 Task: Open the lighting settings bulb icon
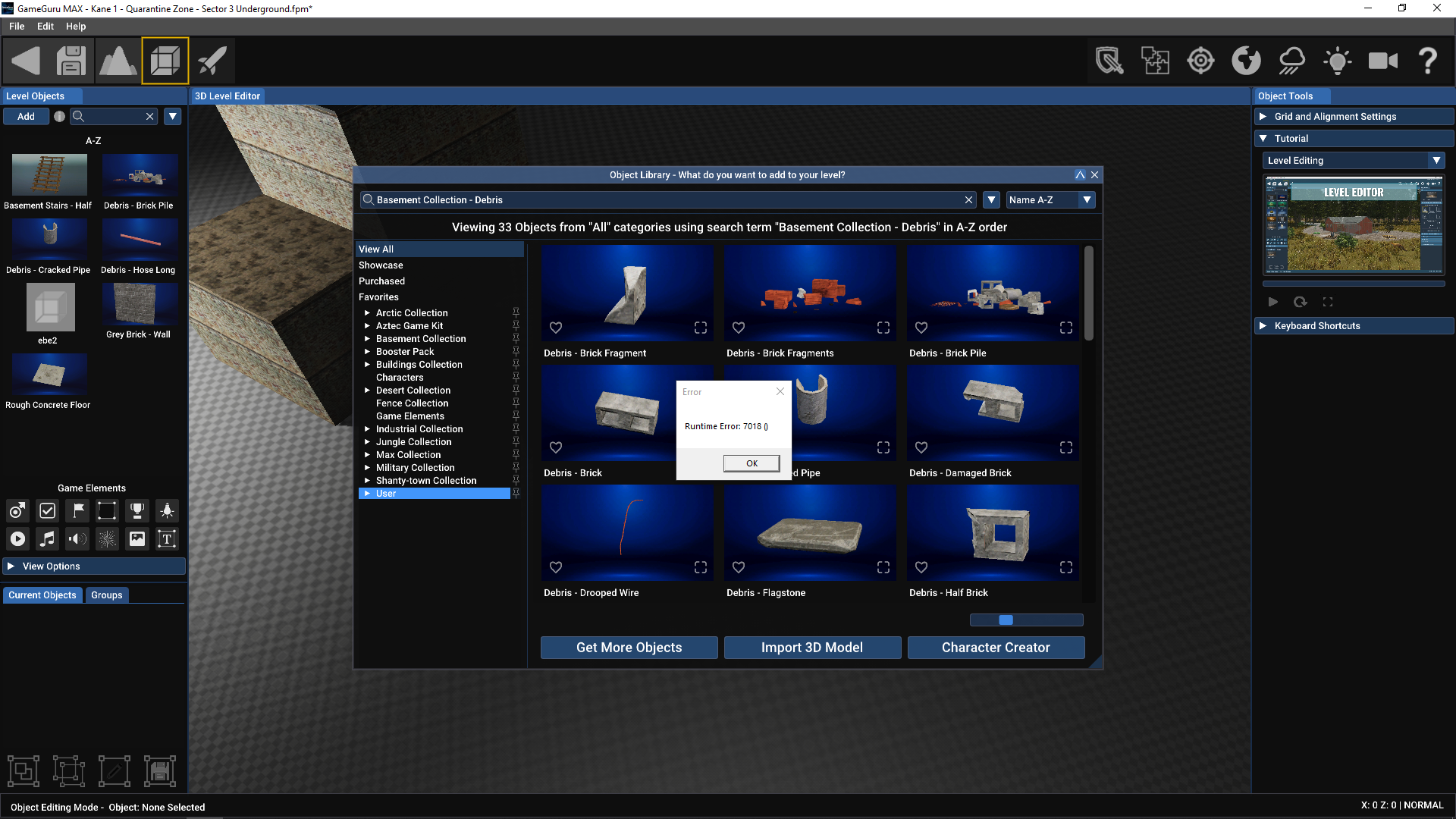tap(1337, 61)
